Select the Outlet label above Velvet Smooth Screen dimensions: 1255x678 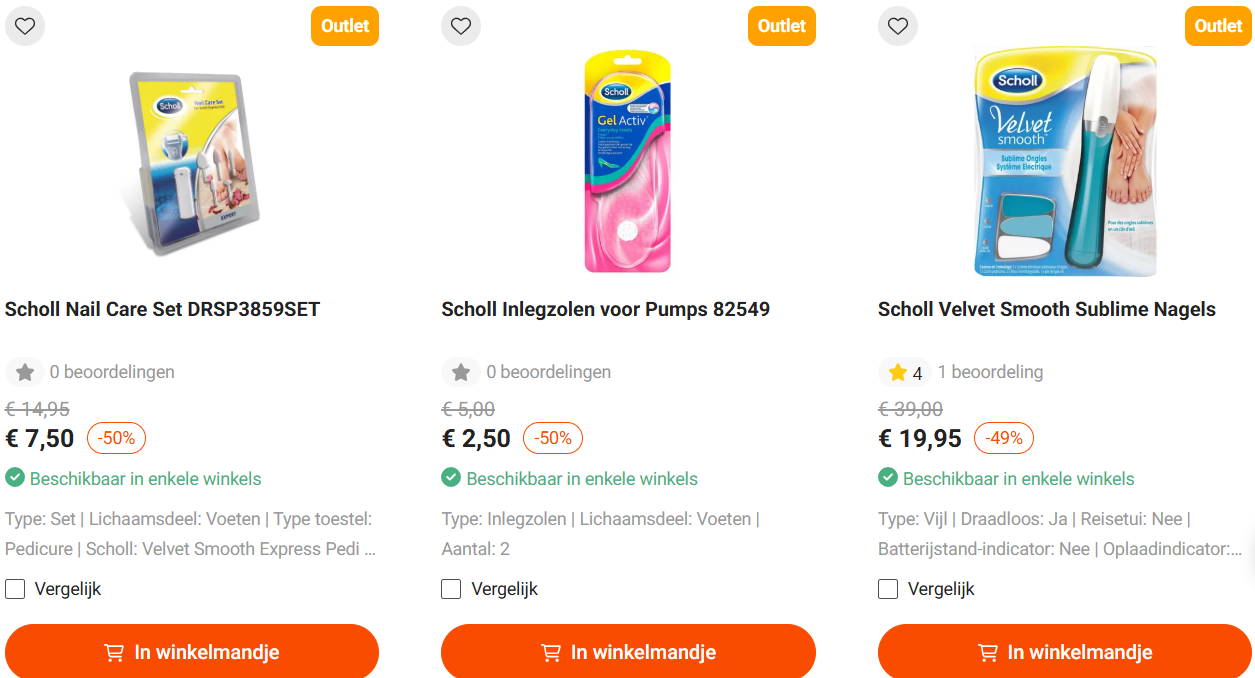click(x=1218, y=26)
